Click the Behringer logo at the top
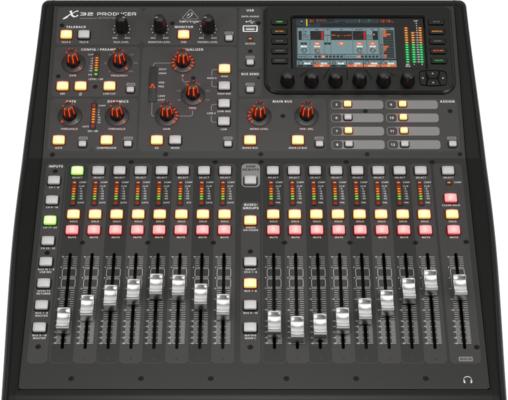The height and width of the screenshot is (400, 508). coord(191,17)
